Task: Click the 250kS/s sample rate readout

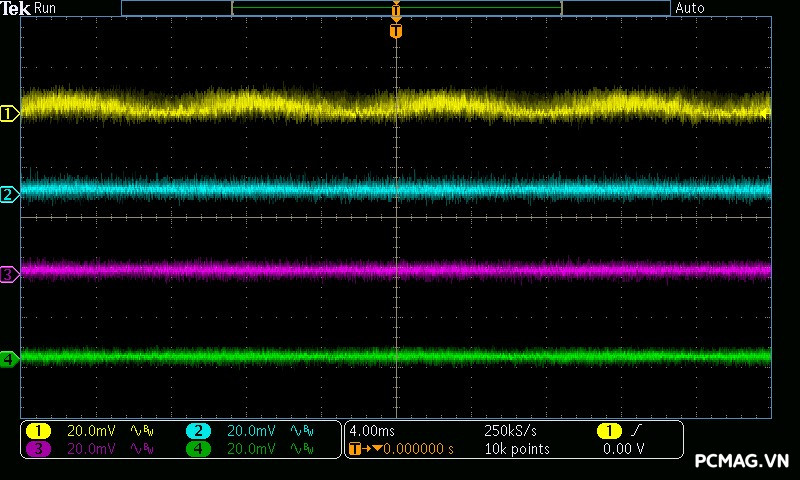Action: pos(510,431)
